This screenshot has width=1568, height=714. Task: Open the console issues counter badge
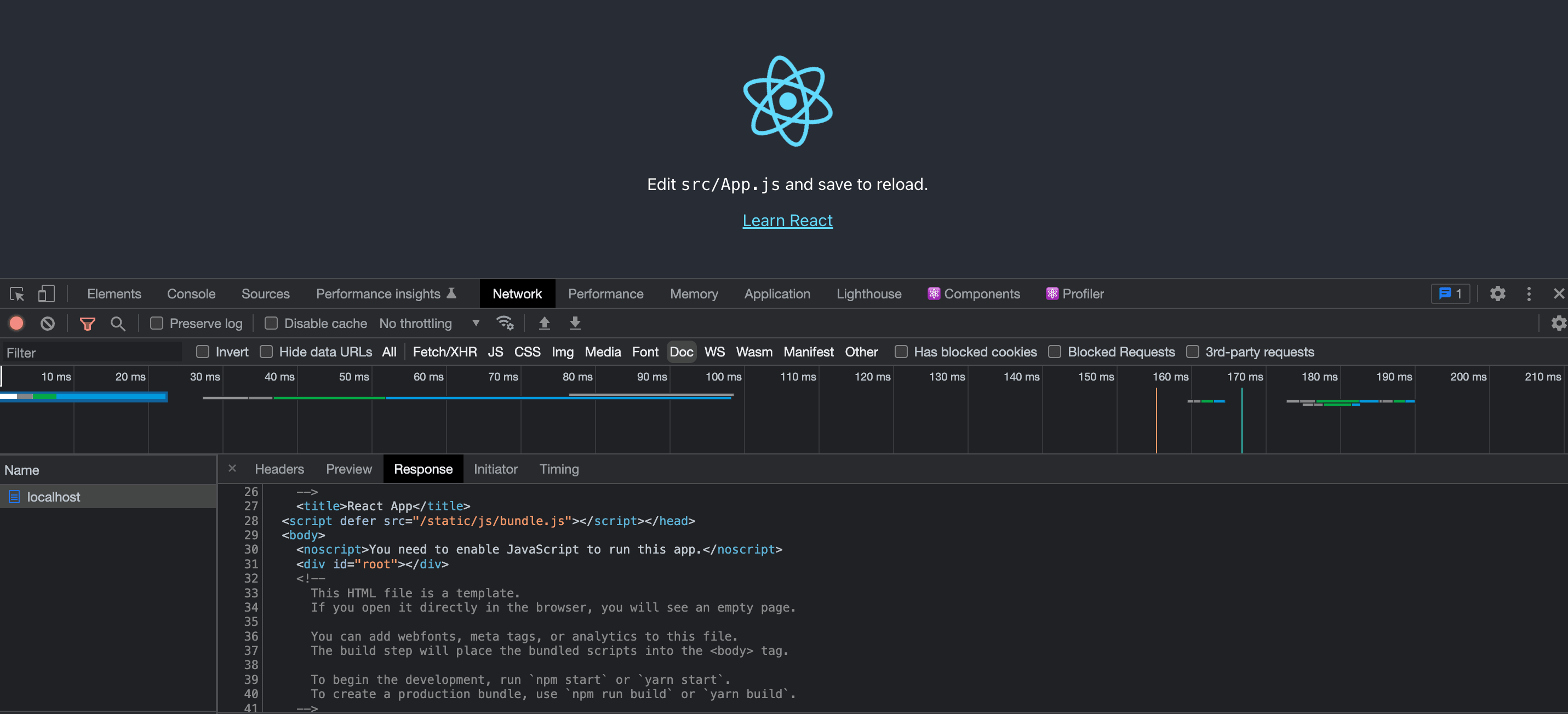coord(1451,293)
